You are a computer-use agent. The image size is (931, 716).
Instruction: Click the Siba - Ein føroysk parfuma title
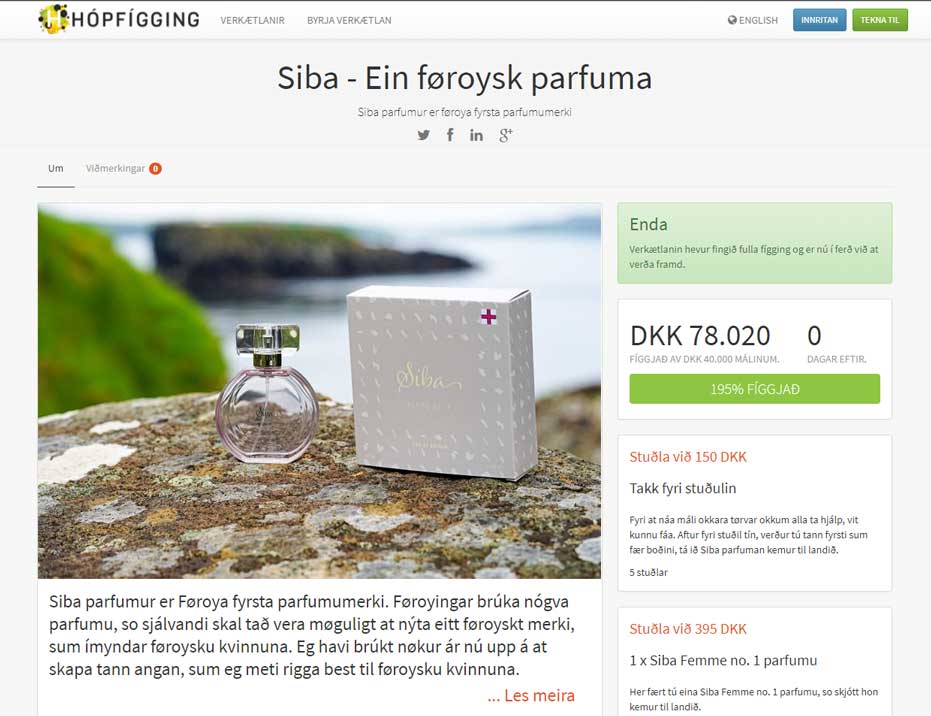(465, 78)
